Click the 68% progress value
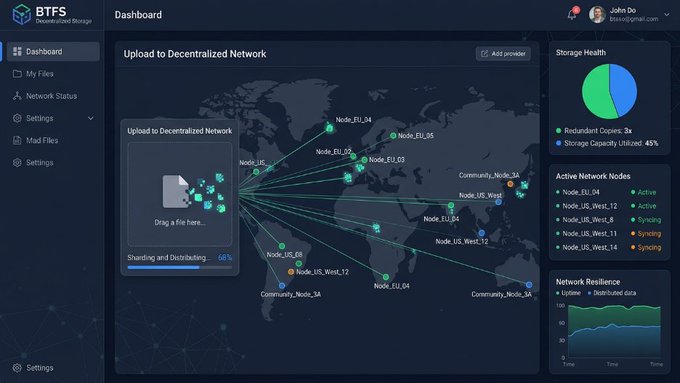 225,257
